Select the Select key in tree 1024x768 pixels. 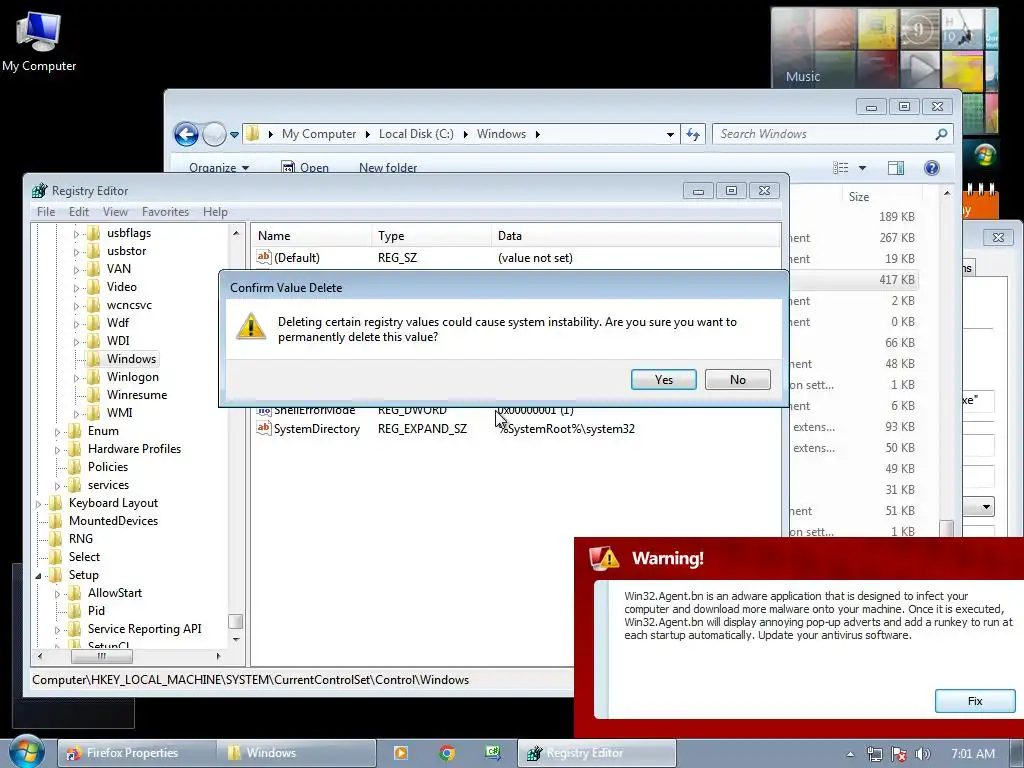[84, 556]
